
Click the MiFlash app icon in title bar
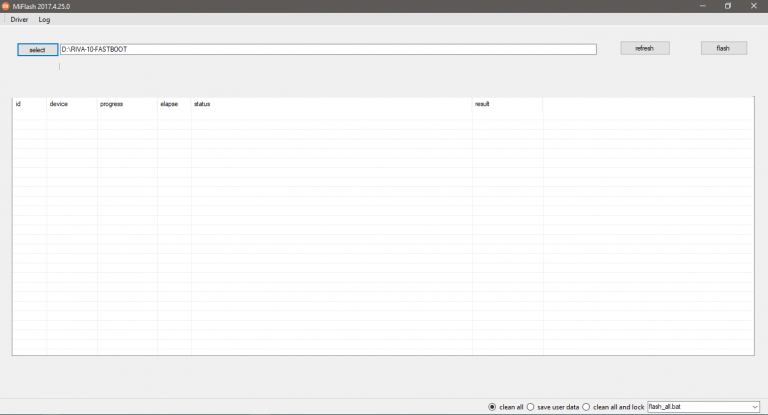[5, 6]
